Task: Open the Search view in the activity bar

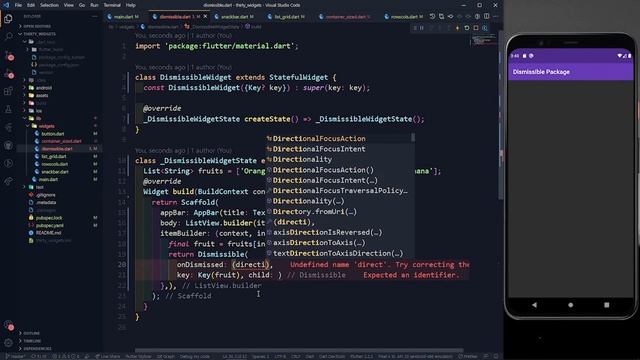Action: (x=8, y=37)
